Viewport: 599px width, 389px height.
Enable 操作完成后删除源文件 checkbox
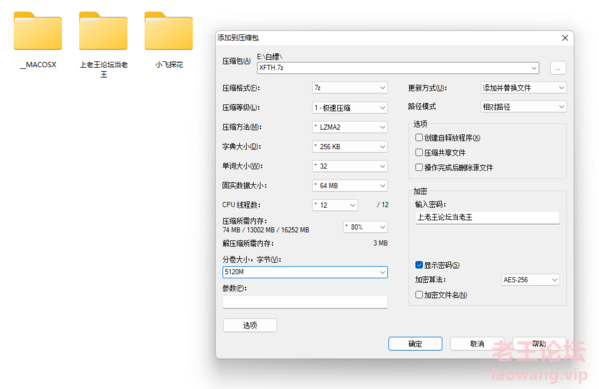419,167
